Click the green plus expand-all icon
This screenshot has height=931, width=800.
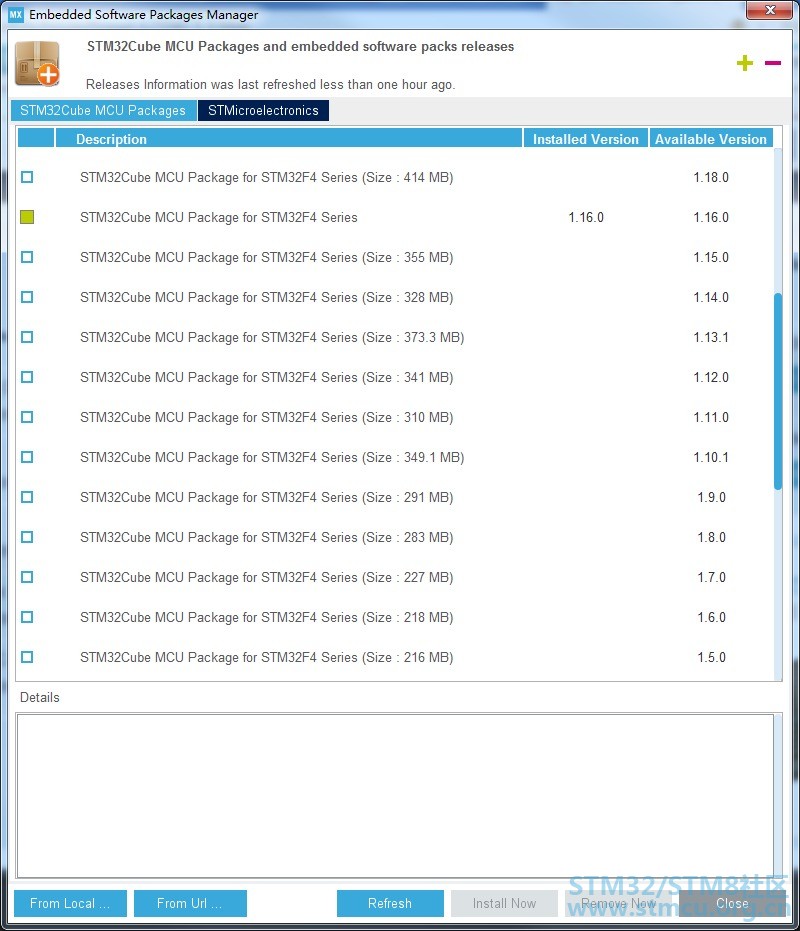click(745, 63)
